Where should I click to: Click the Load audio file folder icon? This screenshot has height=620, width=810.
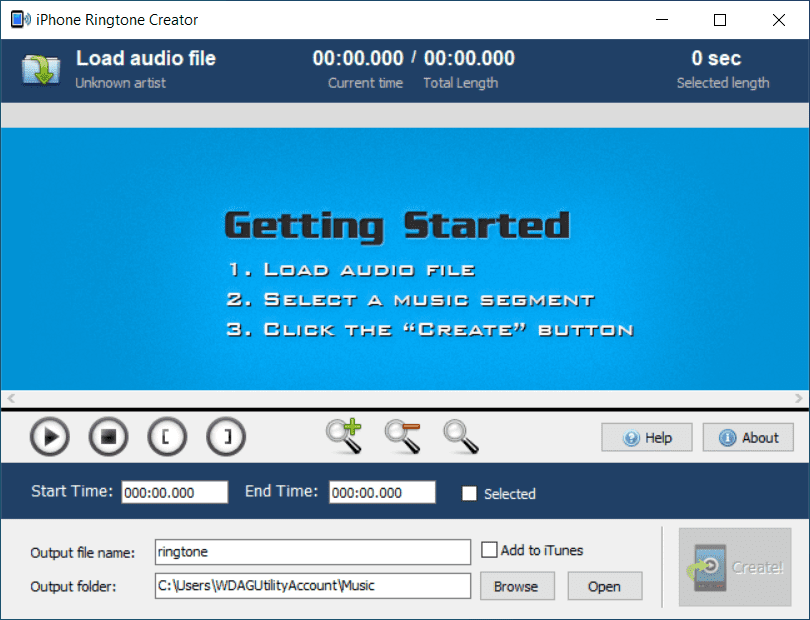click(41, 70)
